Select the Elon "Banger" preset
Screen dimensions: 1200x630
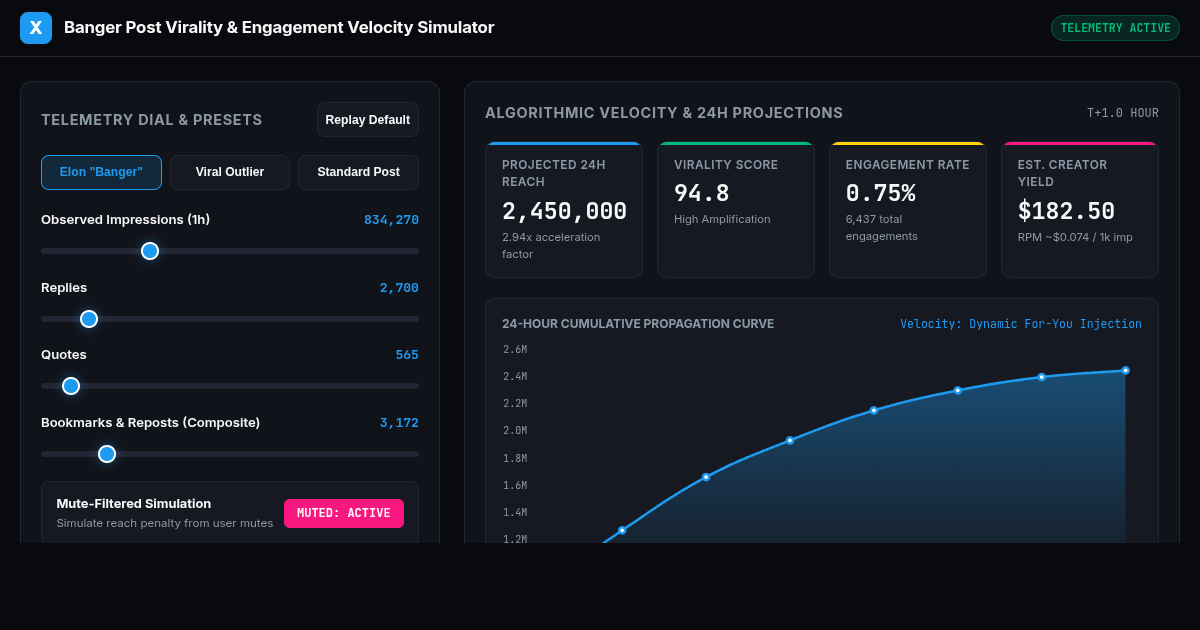[101, 172]
